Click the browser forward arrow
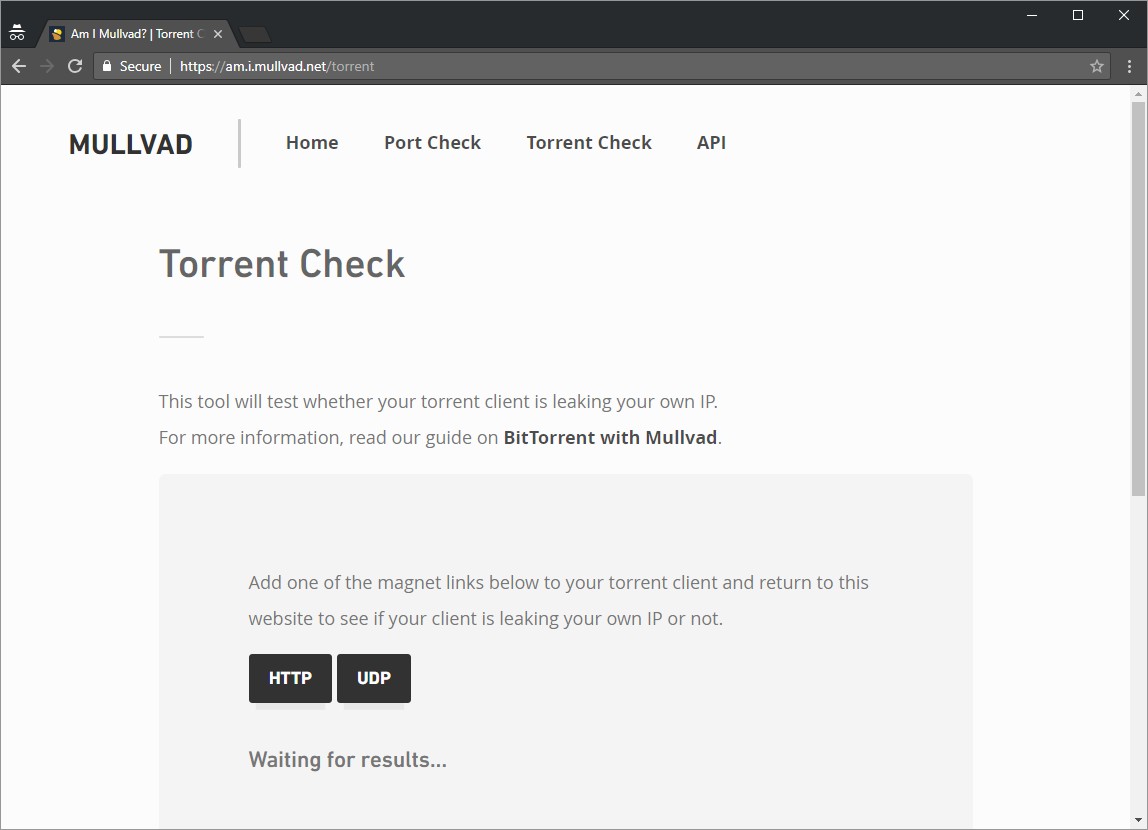This screenshot has width=1148, height=830. 47,67
